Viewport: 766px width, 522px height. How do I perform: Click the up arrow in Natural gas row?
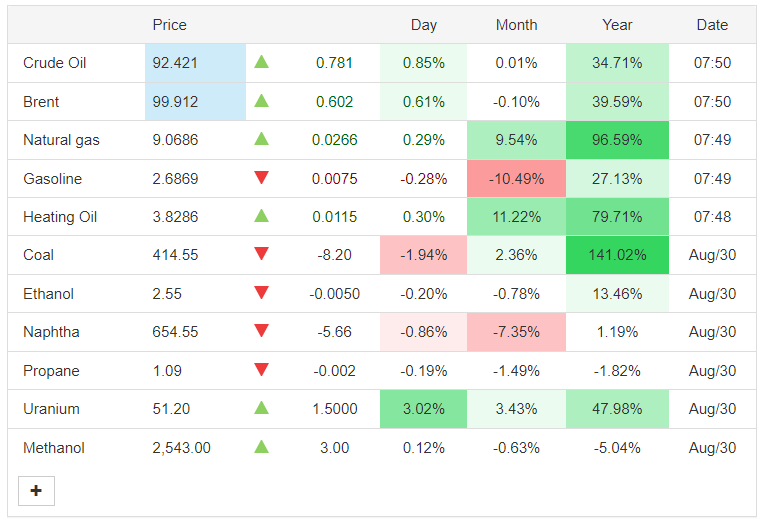pyautogui.click(x=261, y=139)
